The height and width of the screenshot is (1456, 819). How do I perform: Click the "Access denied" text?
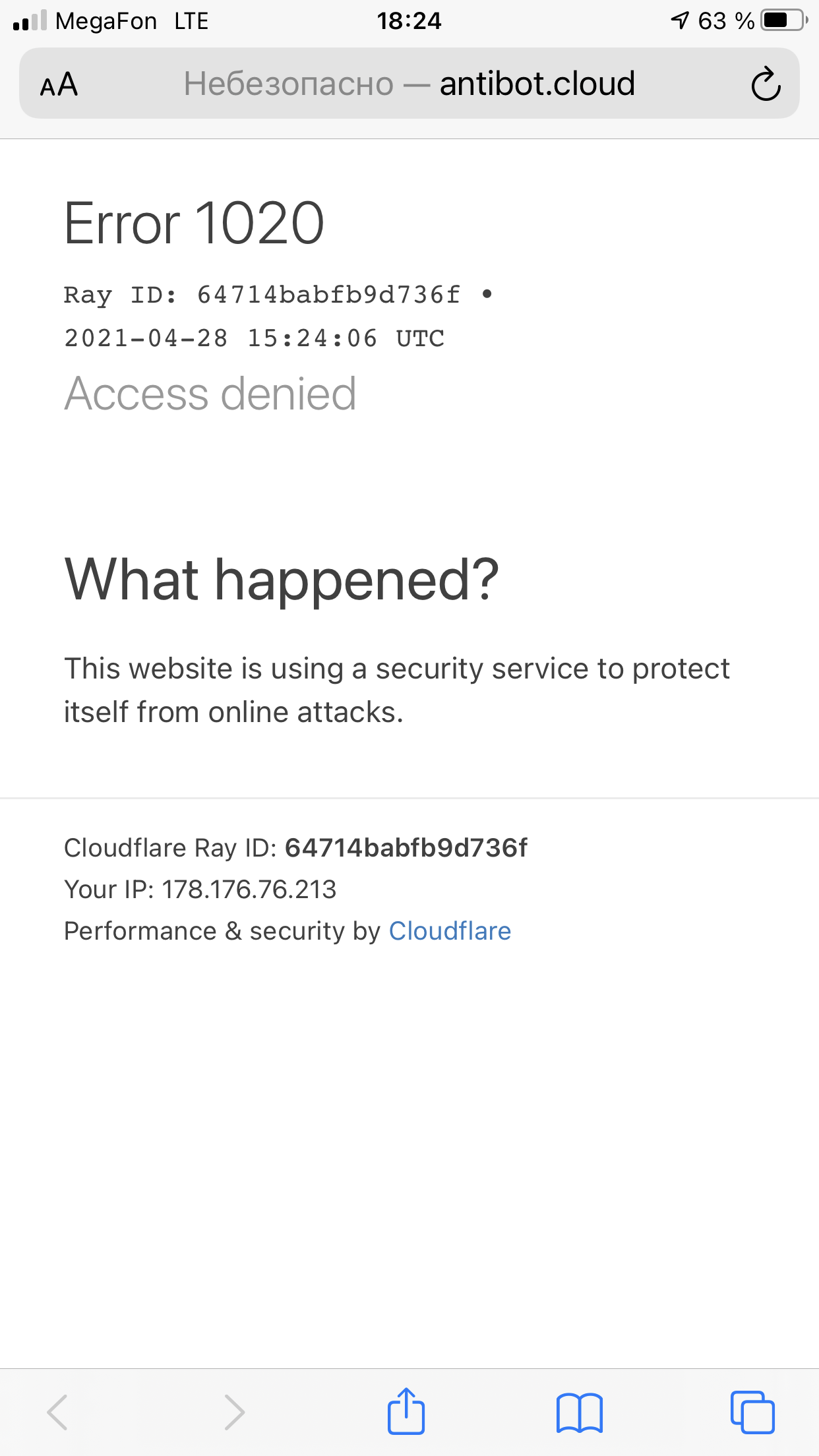210,394
